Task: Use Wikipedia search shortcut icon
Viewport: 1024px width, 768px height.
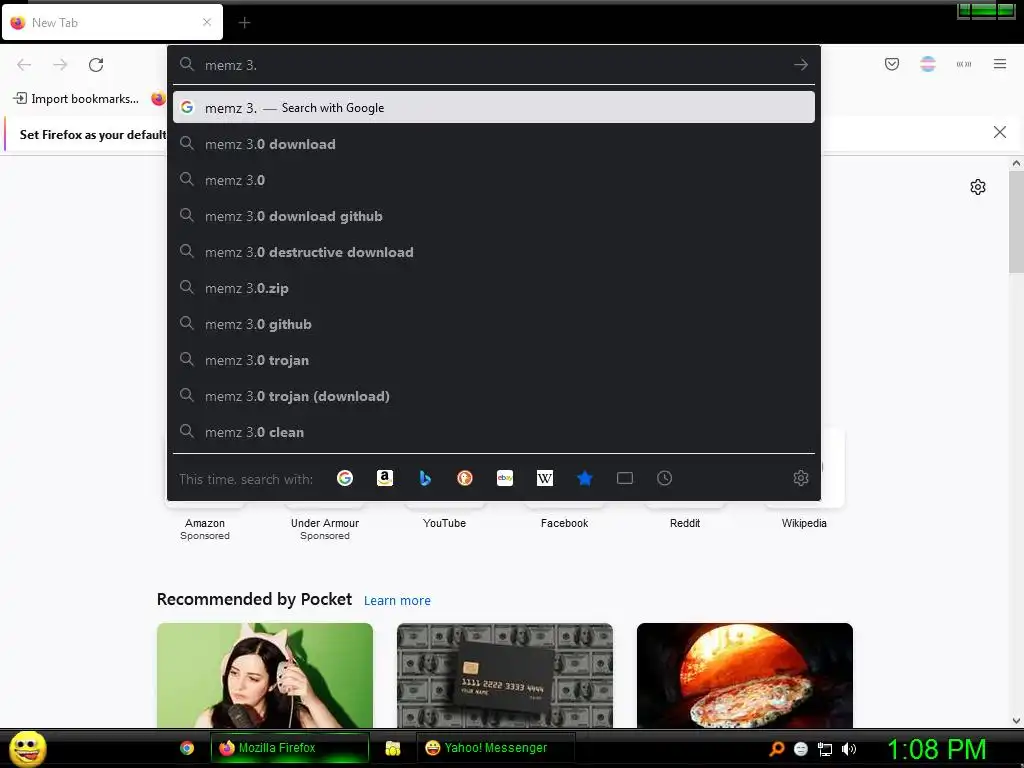Action: [x=545, y=478]
